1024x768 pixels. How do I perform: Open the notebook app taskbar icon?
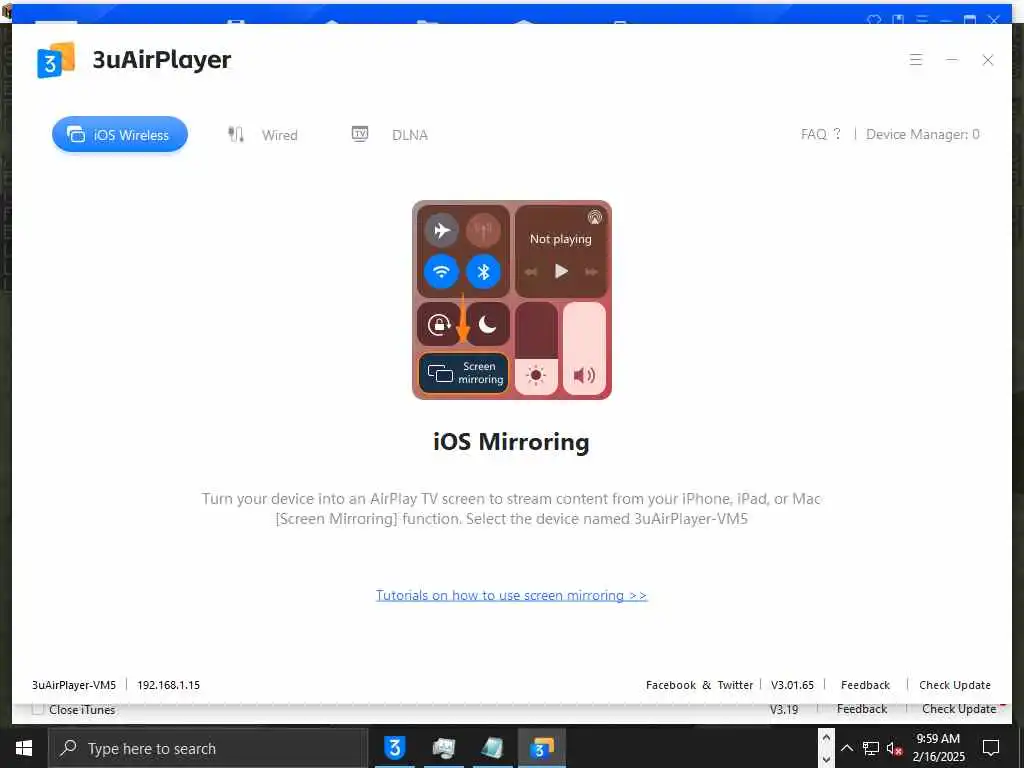pyautogui.click(x=492, y=748)
